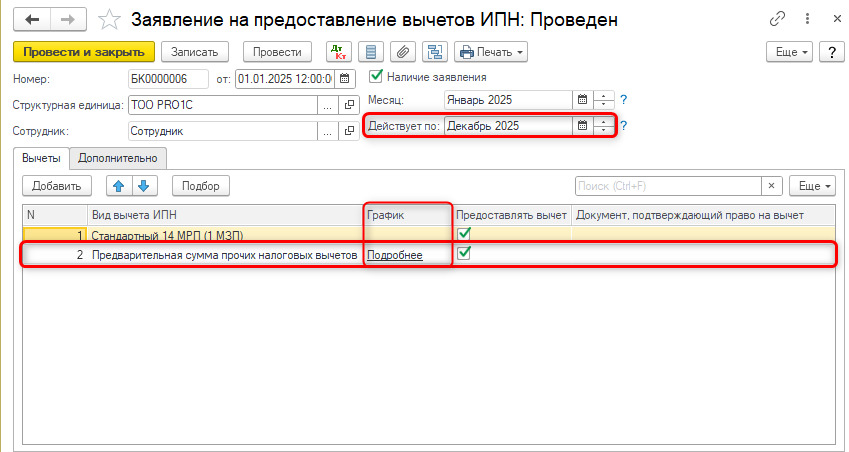Open the Печать dropdown
The image size is (849, 452).
[x=491, y=52]
